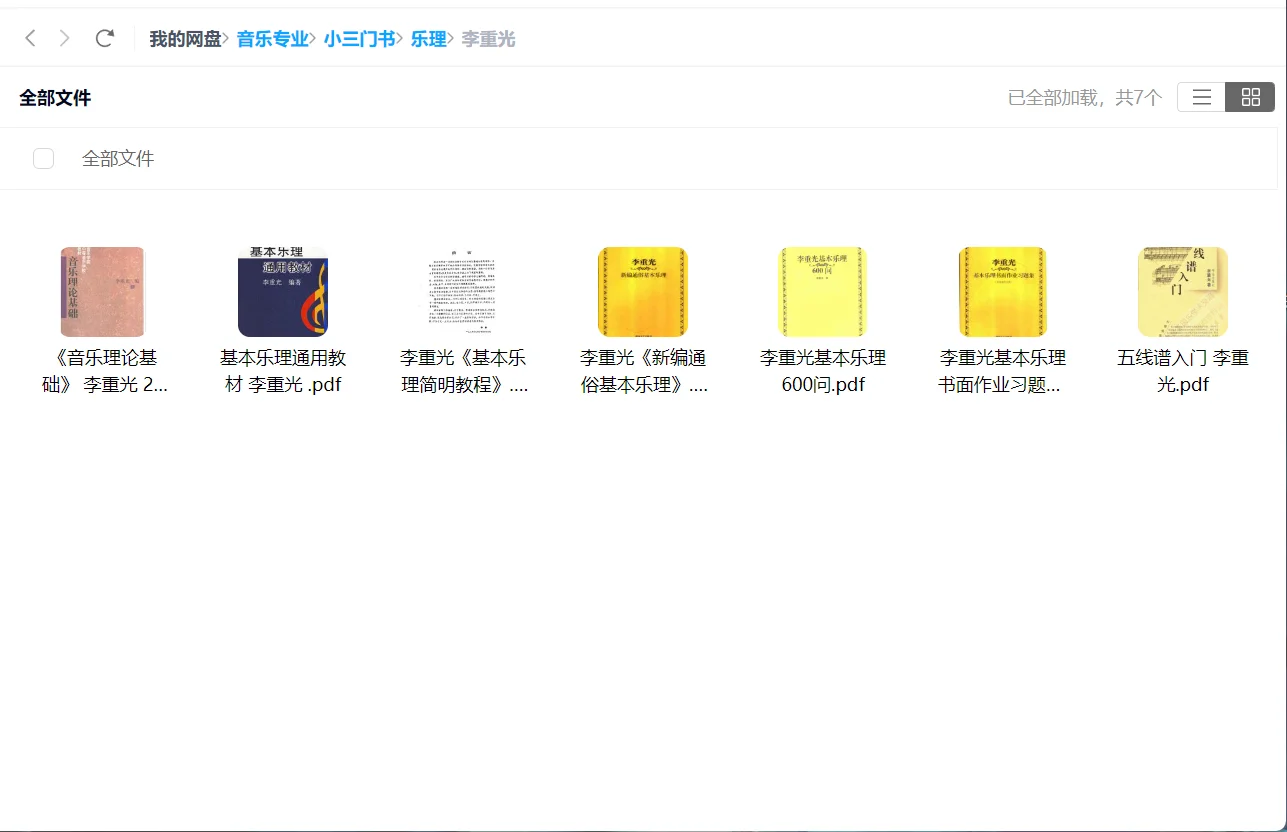The width and height of the screenshot is (1287, 832).
Task: Select the 《新编通俗基本乐理》 yellow cover thumbnail
Action: point(643,292)
